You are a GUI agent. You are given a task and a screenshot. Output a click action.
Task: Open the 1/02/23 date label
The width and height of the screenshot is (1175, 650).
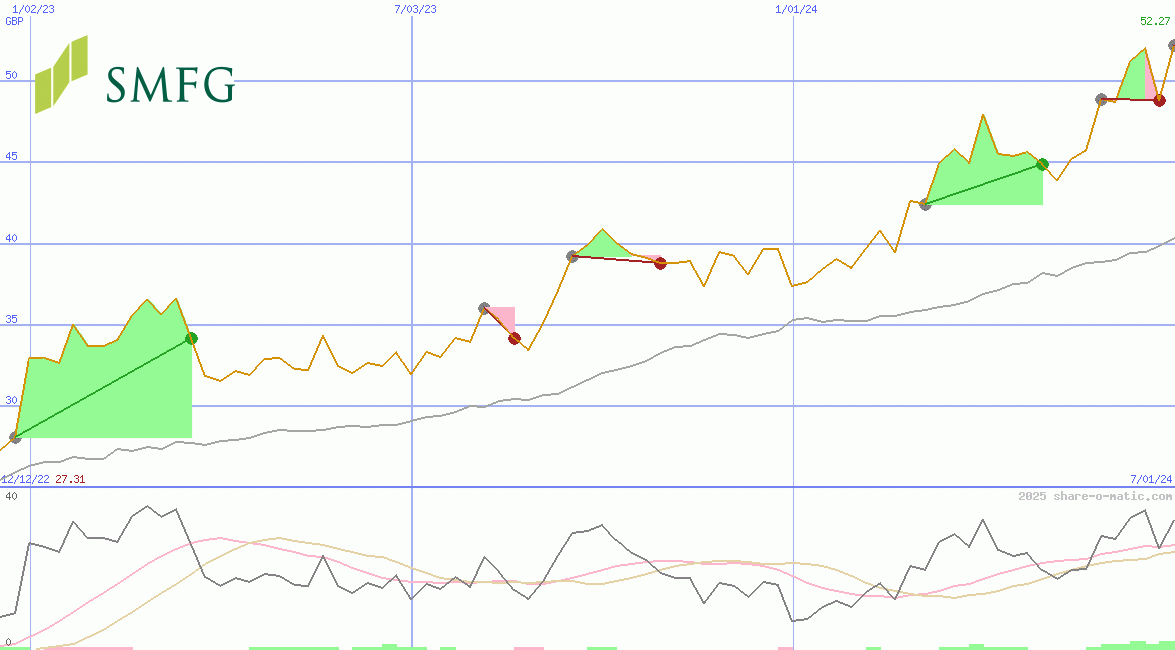coord(32,8)
